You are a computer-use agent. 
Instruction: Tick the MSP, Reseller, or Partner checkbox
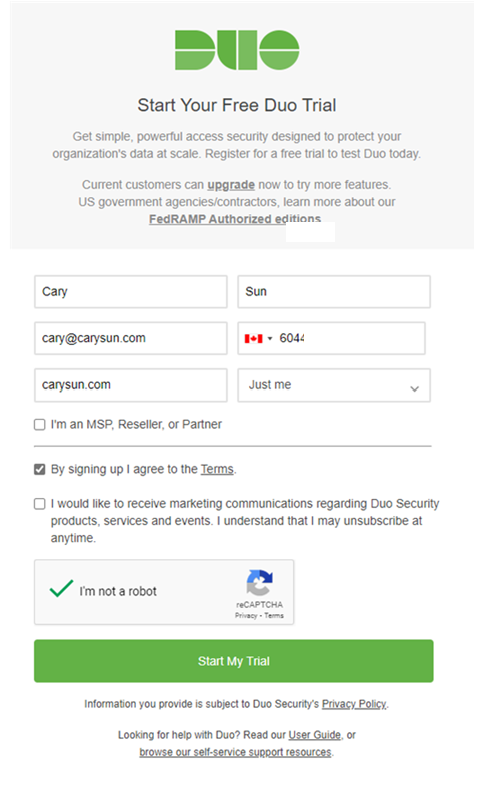tap(40, 425)
